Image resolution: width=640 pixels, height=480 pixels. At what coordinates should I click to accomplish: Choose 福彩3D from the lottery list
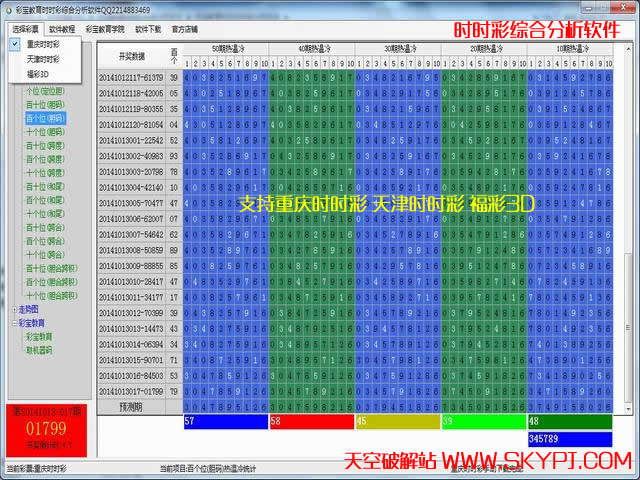point(37,73)
